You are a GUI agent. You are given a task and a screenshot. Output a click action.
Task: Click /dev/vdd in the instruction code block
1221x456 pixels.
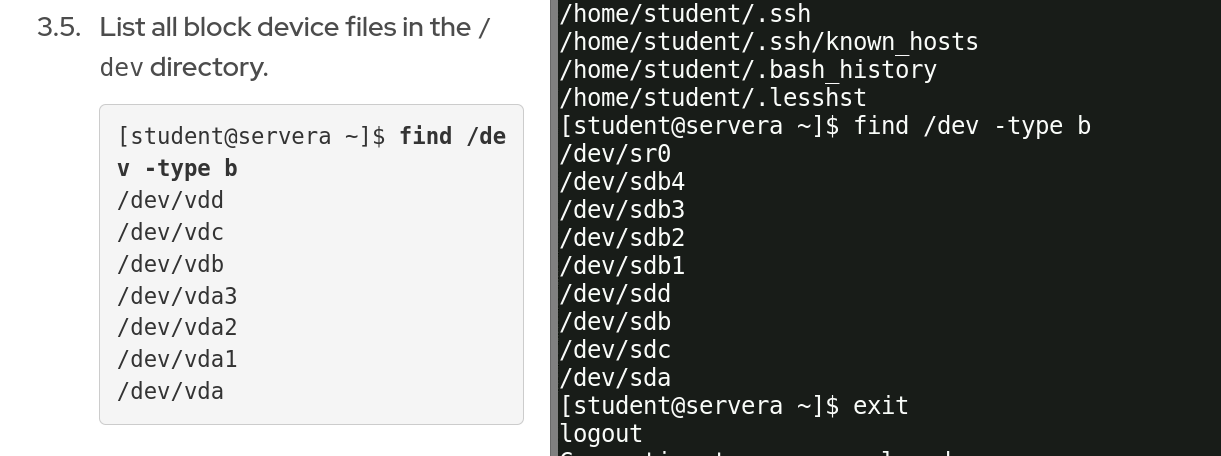tap(170, 201)
